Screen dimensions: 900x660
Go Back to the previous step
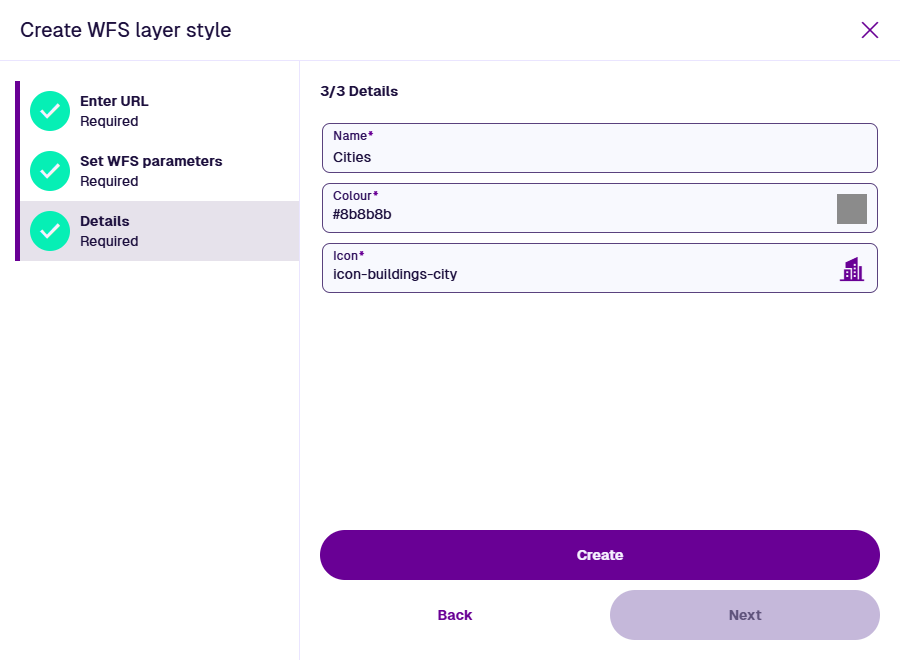(455, 615)
